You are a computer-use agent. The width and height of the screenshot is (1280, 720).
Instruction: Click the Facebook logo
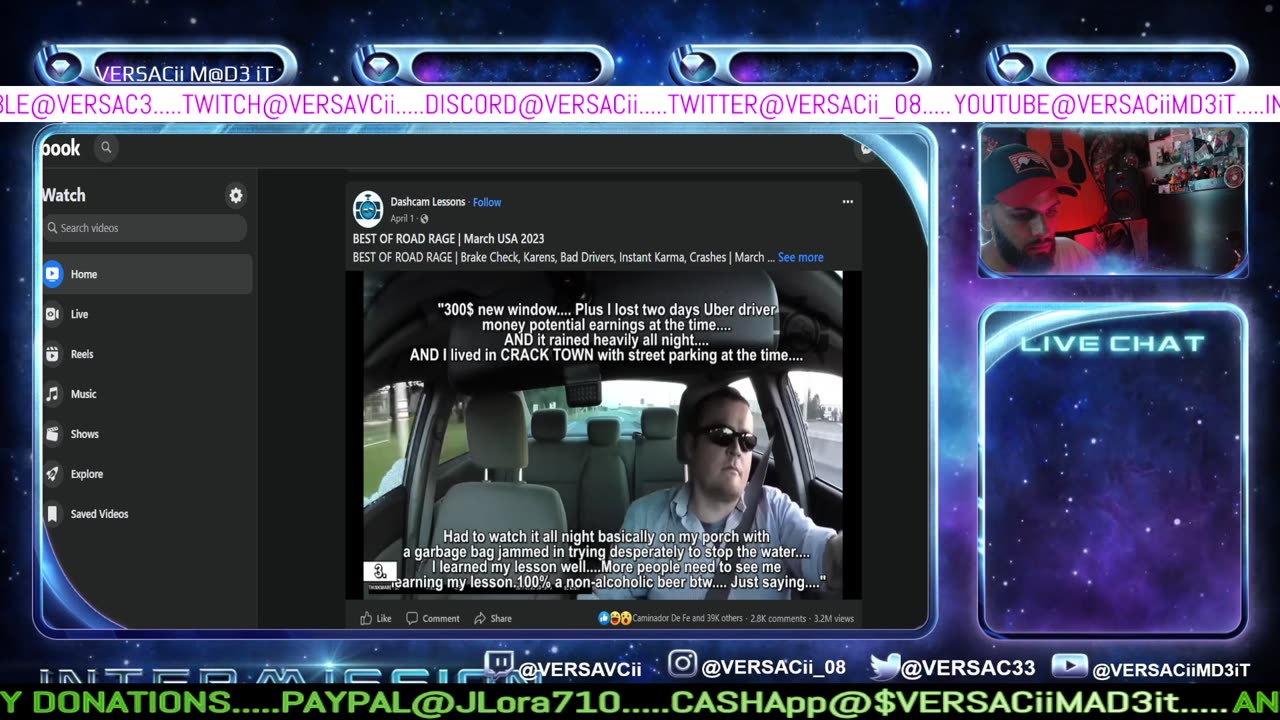tap(60, 148)
